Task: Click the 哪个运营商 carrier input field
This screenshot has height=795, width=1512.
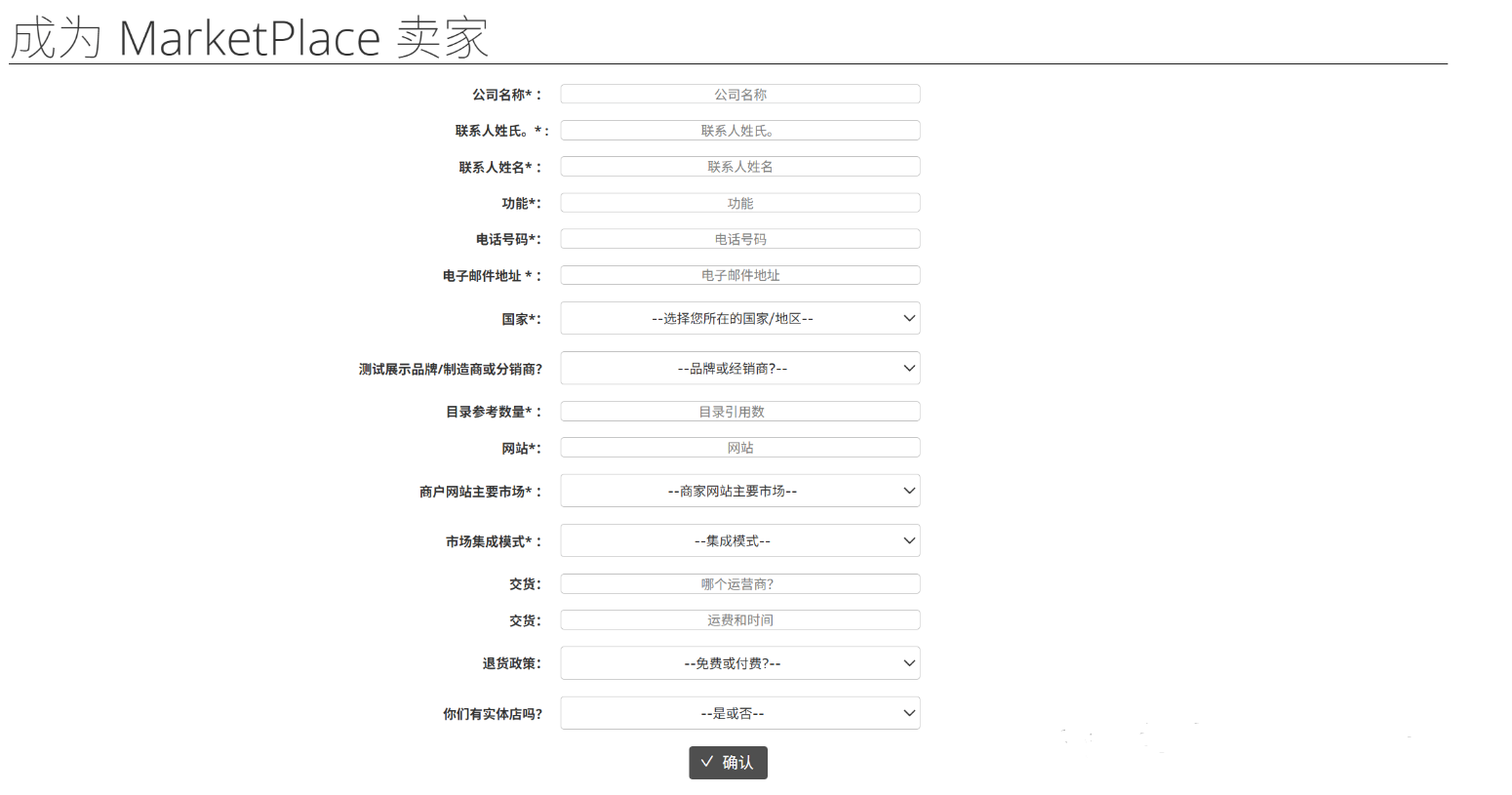Action: pos(739,583)
